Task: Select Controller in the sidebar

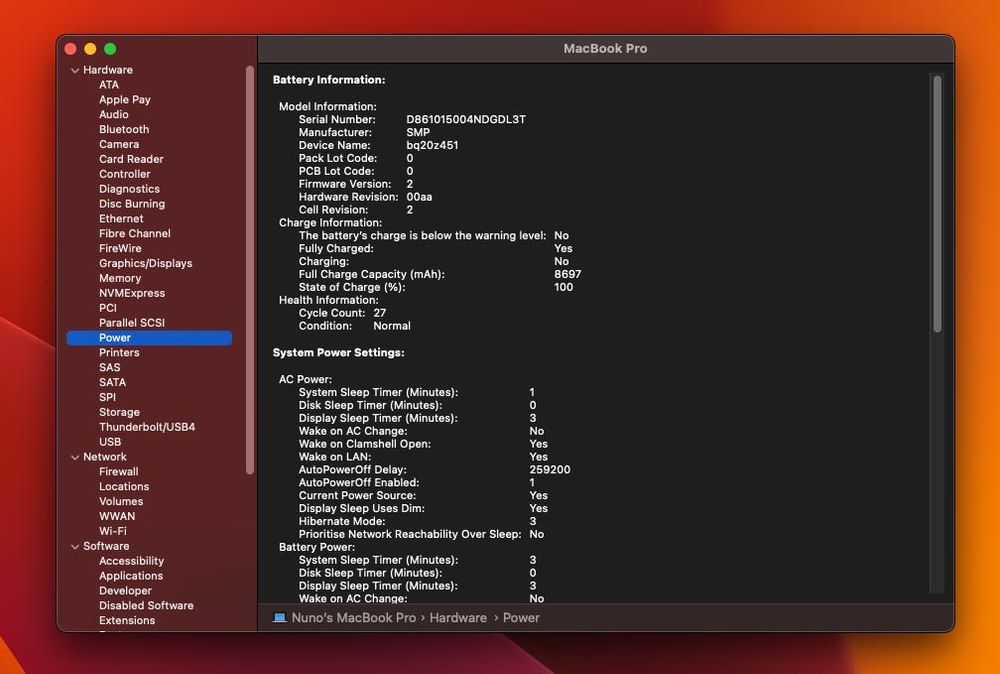Action: click(x=125, y=174)
